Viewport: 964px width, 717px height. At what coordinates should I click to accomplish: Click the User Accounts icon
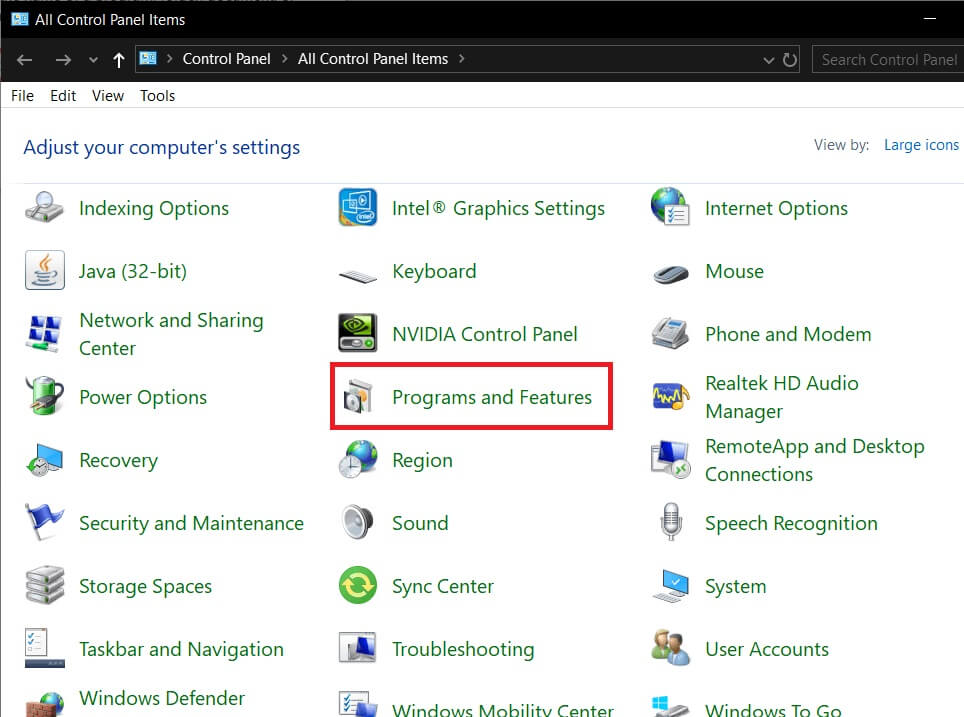(x=670, y=648)
